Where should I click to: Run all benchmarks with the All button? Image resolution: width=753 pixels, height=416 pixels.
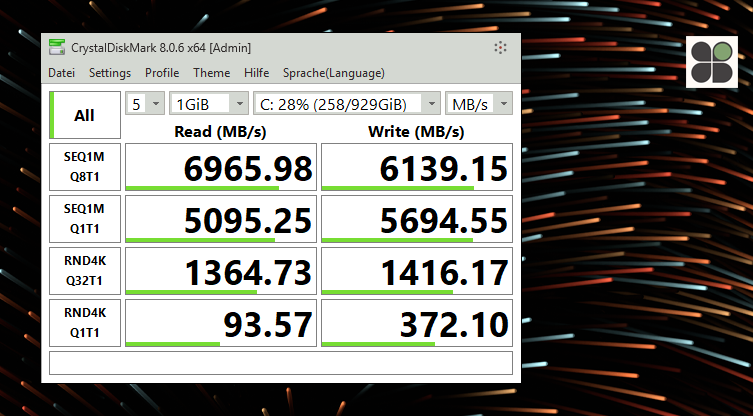85,115
